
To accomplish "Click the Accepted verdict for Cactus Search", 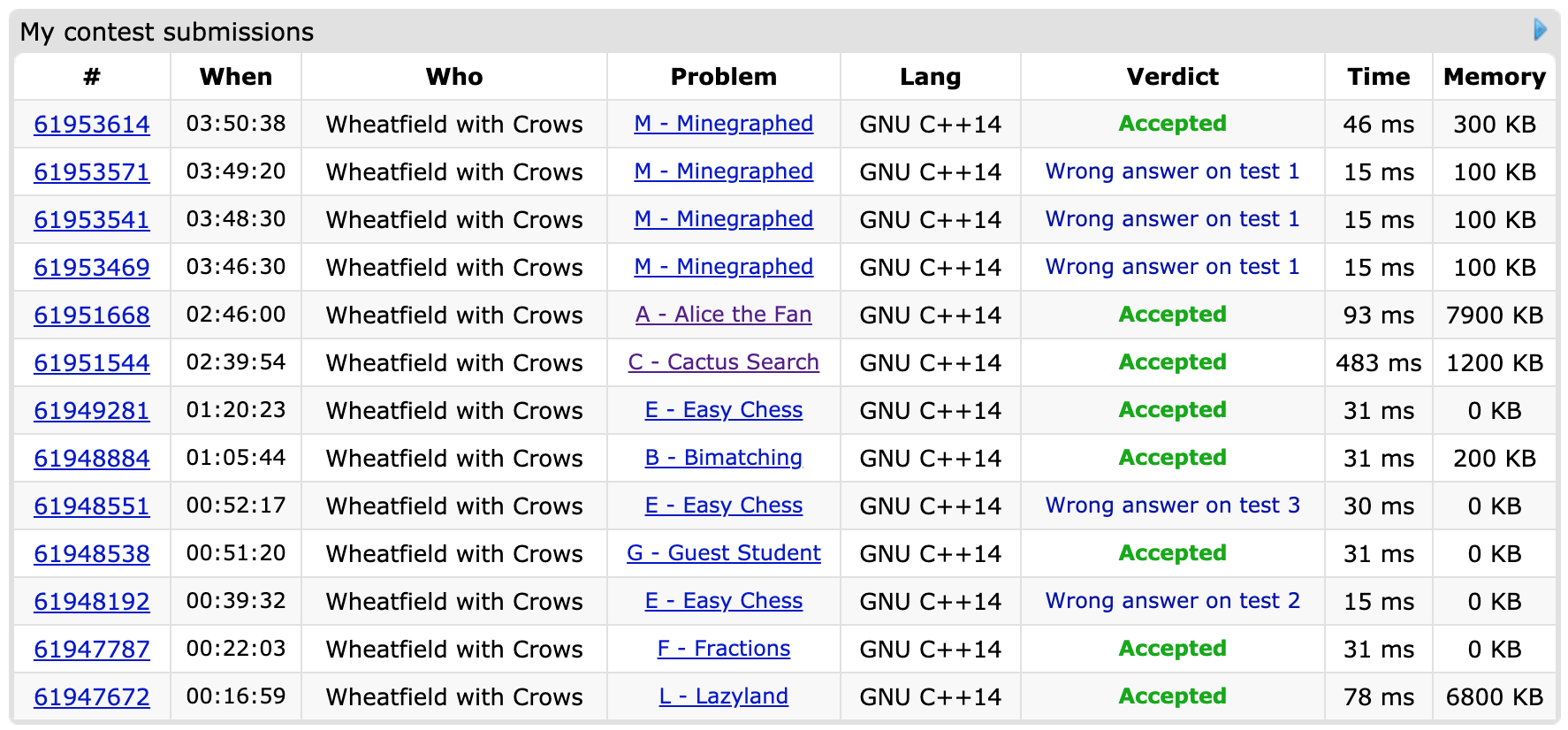I will tap(1172, 362).
